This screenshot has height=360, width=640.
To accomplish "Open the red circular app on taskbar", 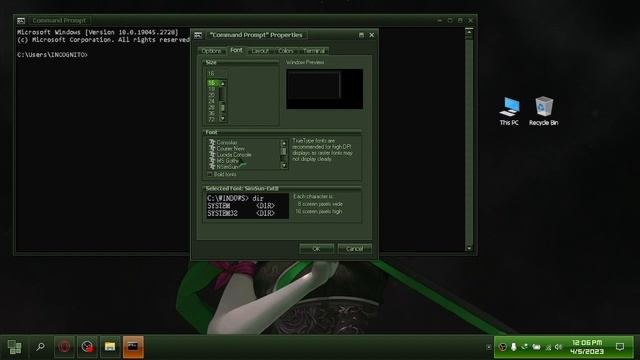I will click(x=64, y=347).
